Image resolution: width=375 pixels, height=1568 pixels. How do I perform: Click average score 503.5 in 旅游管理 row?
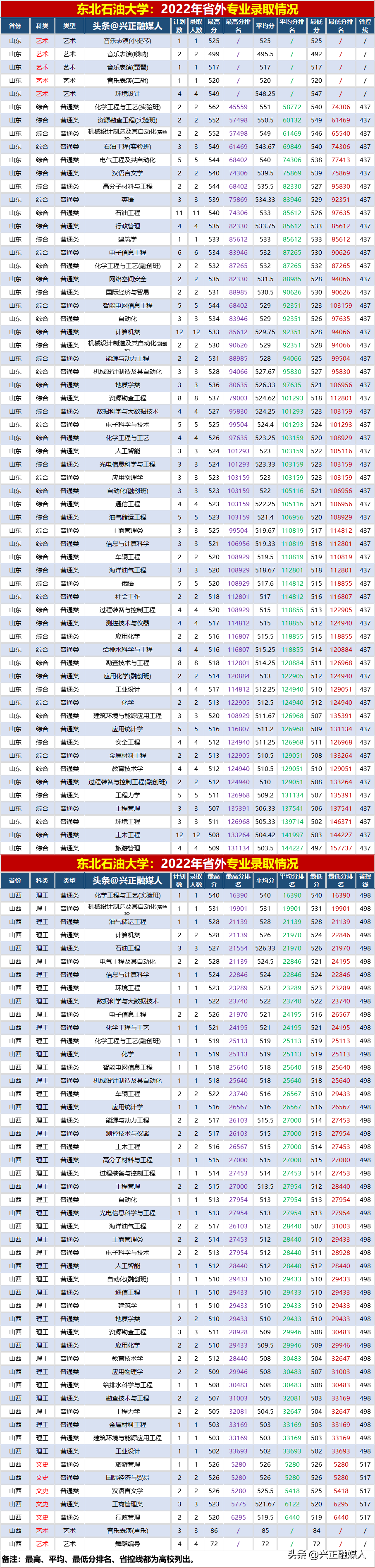[x=265, y=848]
